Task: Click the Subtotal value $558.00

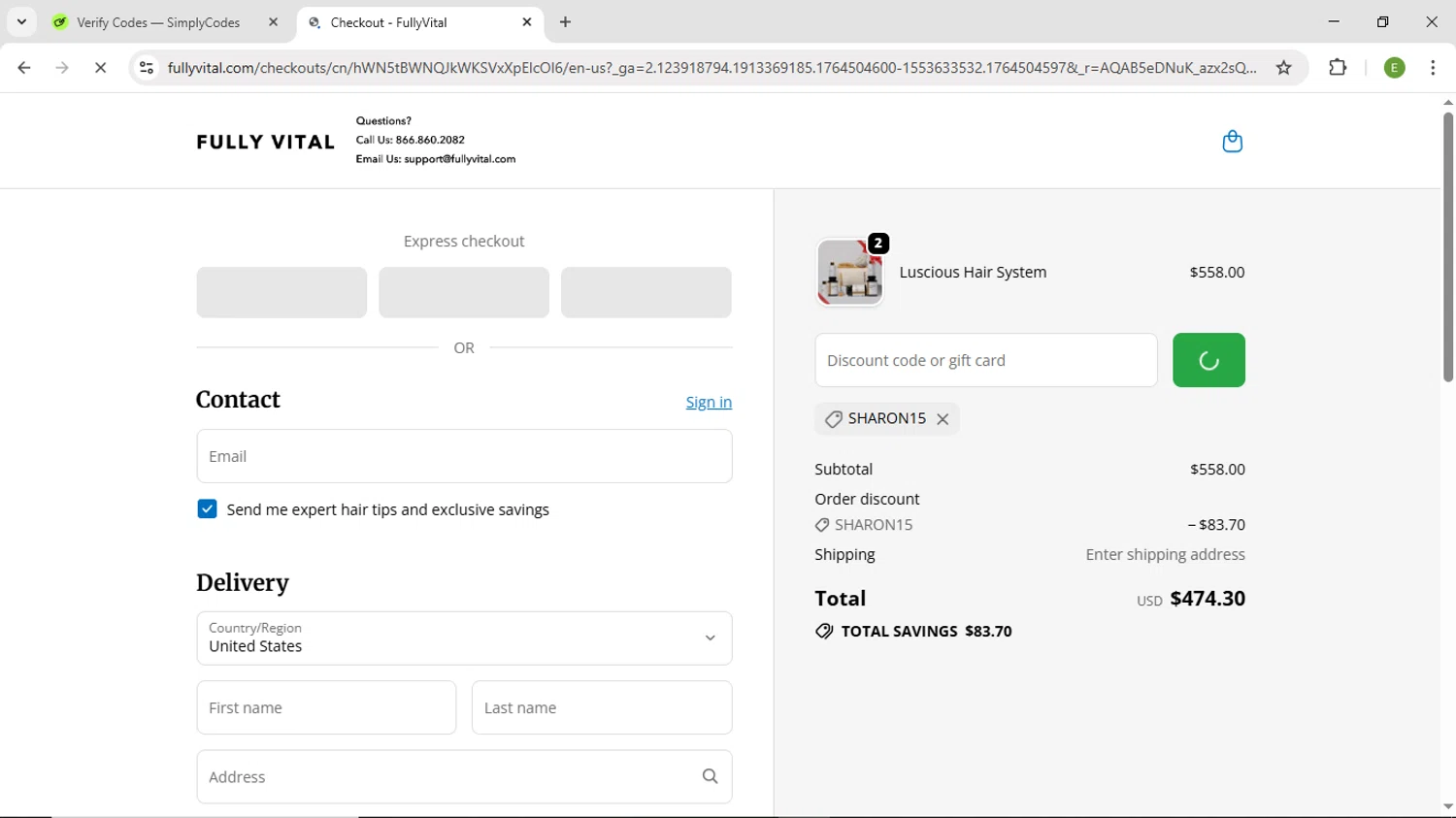Action: click(1217, 470)
